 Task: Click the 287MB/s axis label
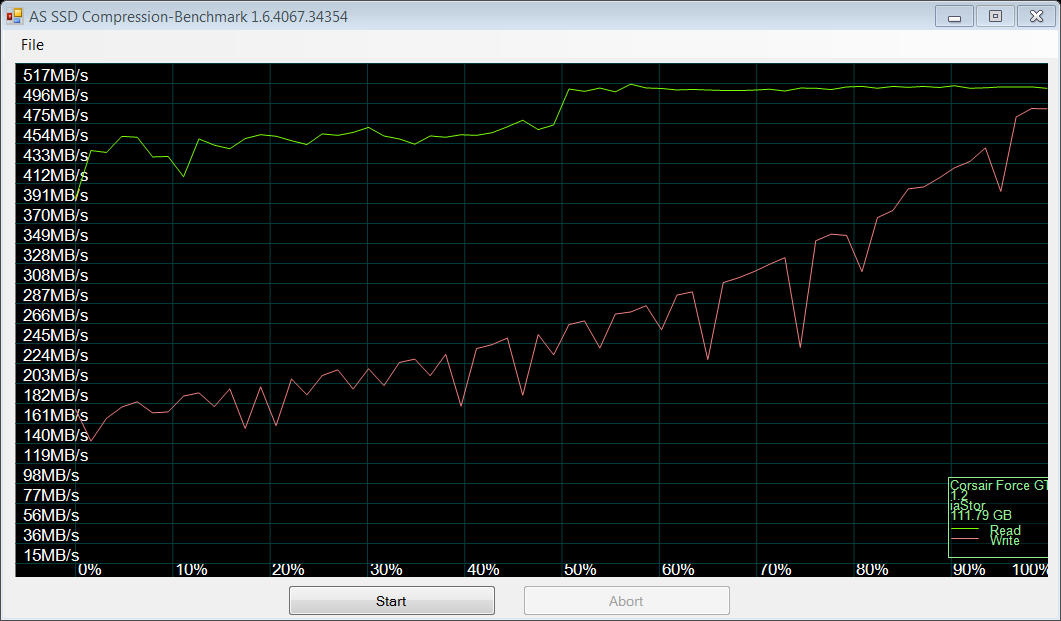(x=55, y=295)
